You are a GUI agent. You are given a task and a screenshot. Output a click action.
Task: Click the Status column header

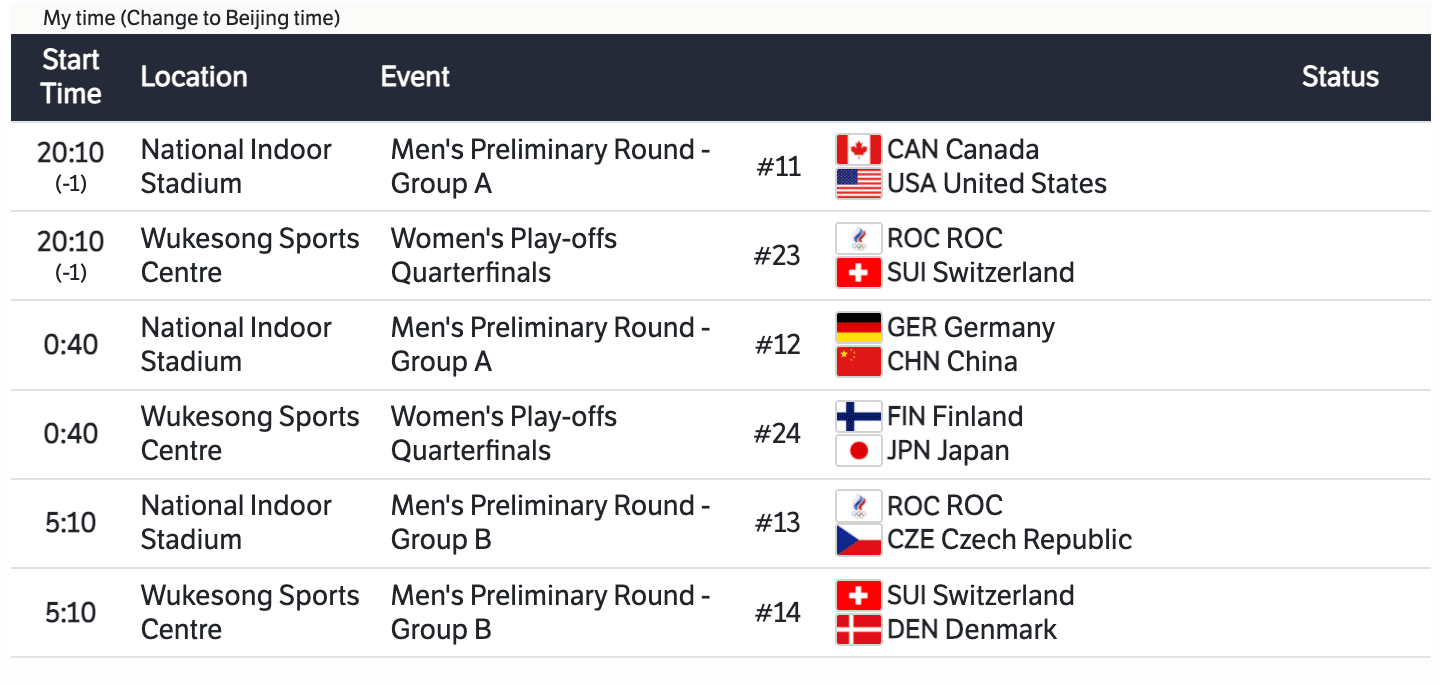(1340, 77)
